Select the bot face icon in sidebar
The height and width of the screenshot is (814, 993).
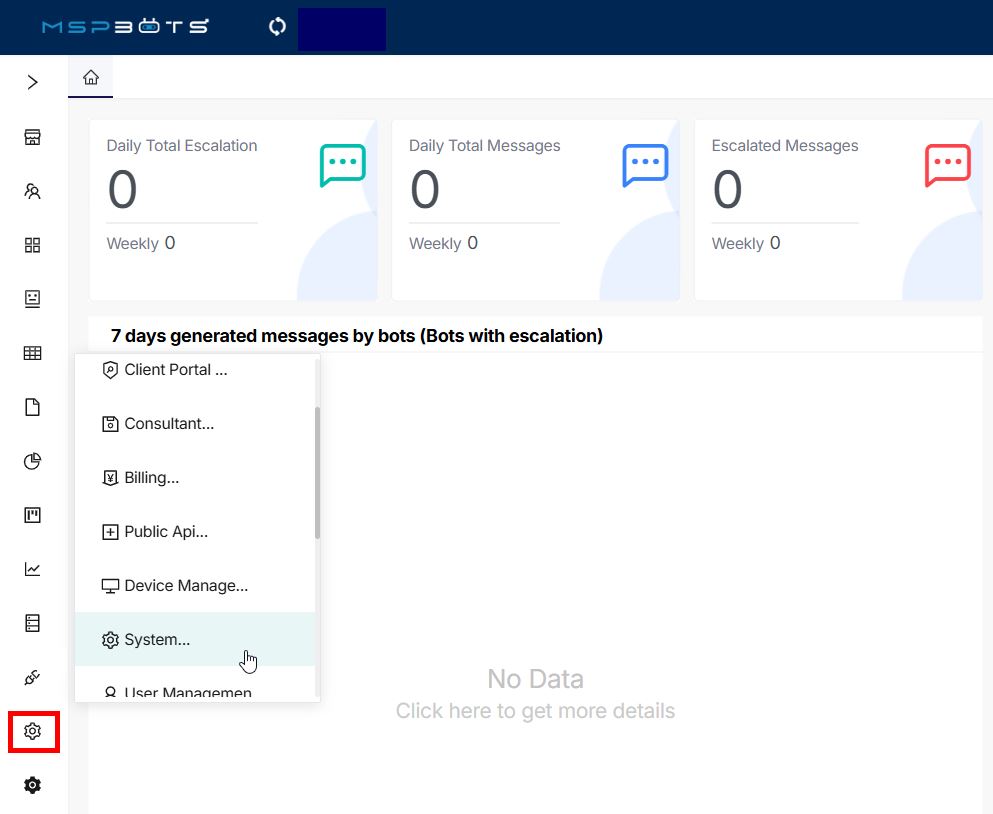click(x=33, y=299)
